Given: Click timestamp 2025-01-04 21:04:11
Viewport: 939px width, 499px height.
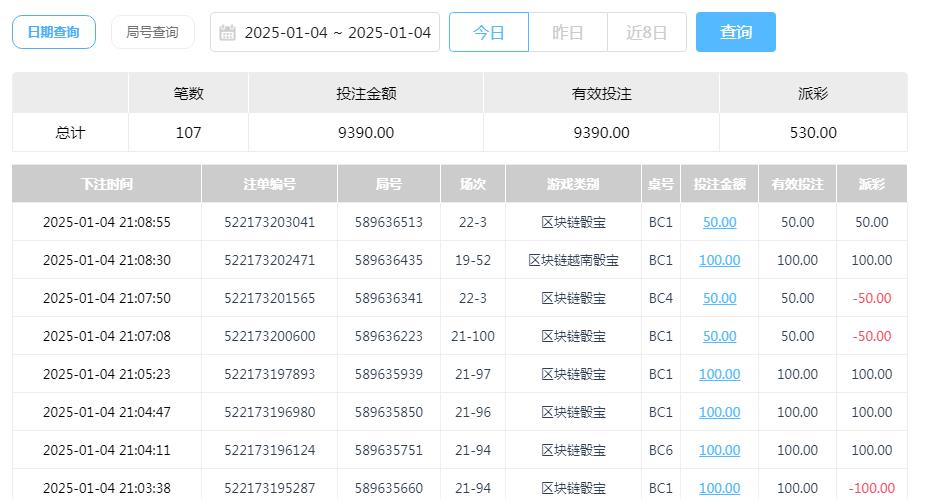Looking at the screenshot, I should 107,450.
